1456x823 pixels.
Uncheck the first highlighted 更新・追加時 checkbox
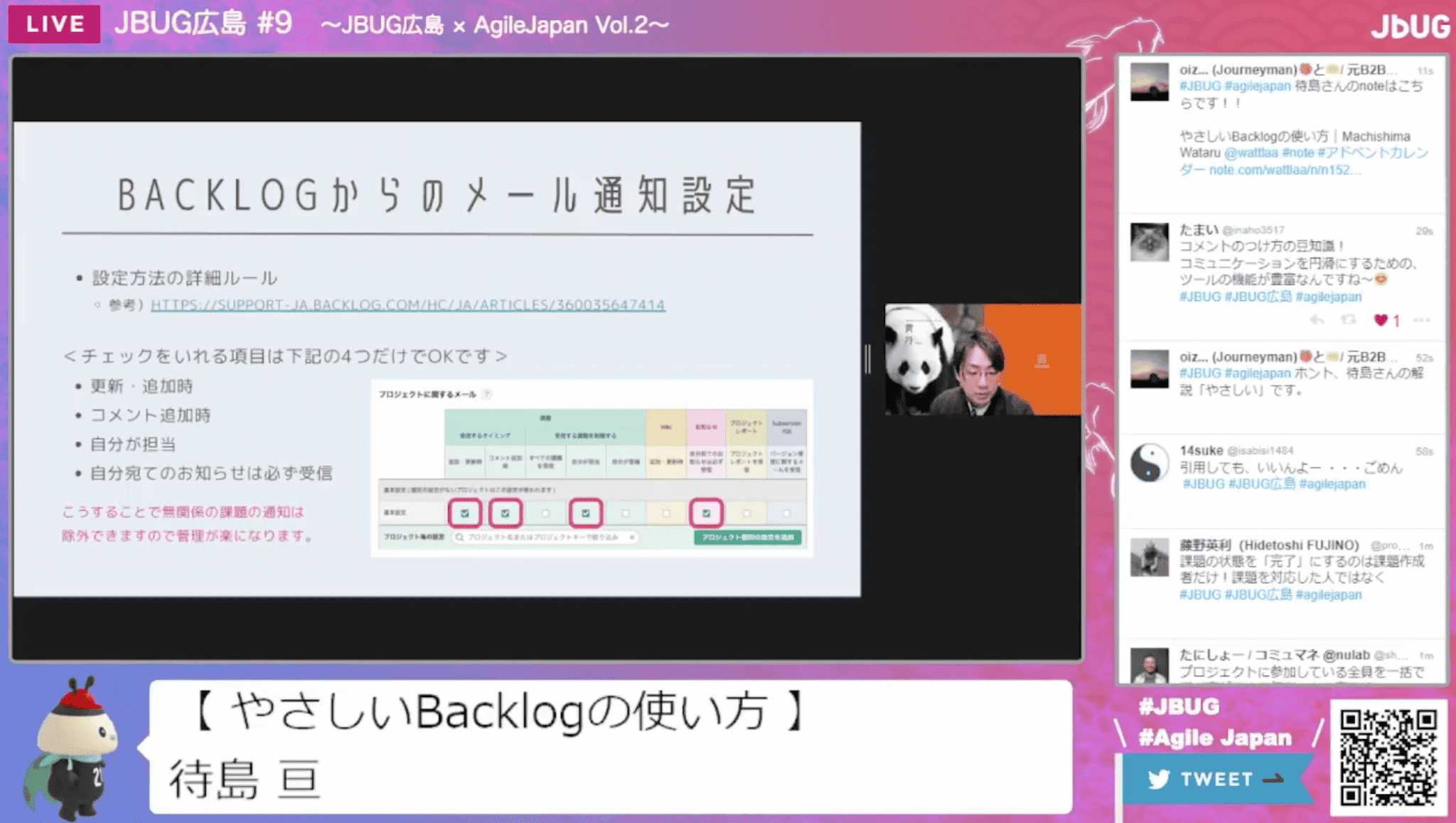[465, 512]
